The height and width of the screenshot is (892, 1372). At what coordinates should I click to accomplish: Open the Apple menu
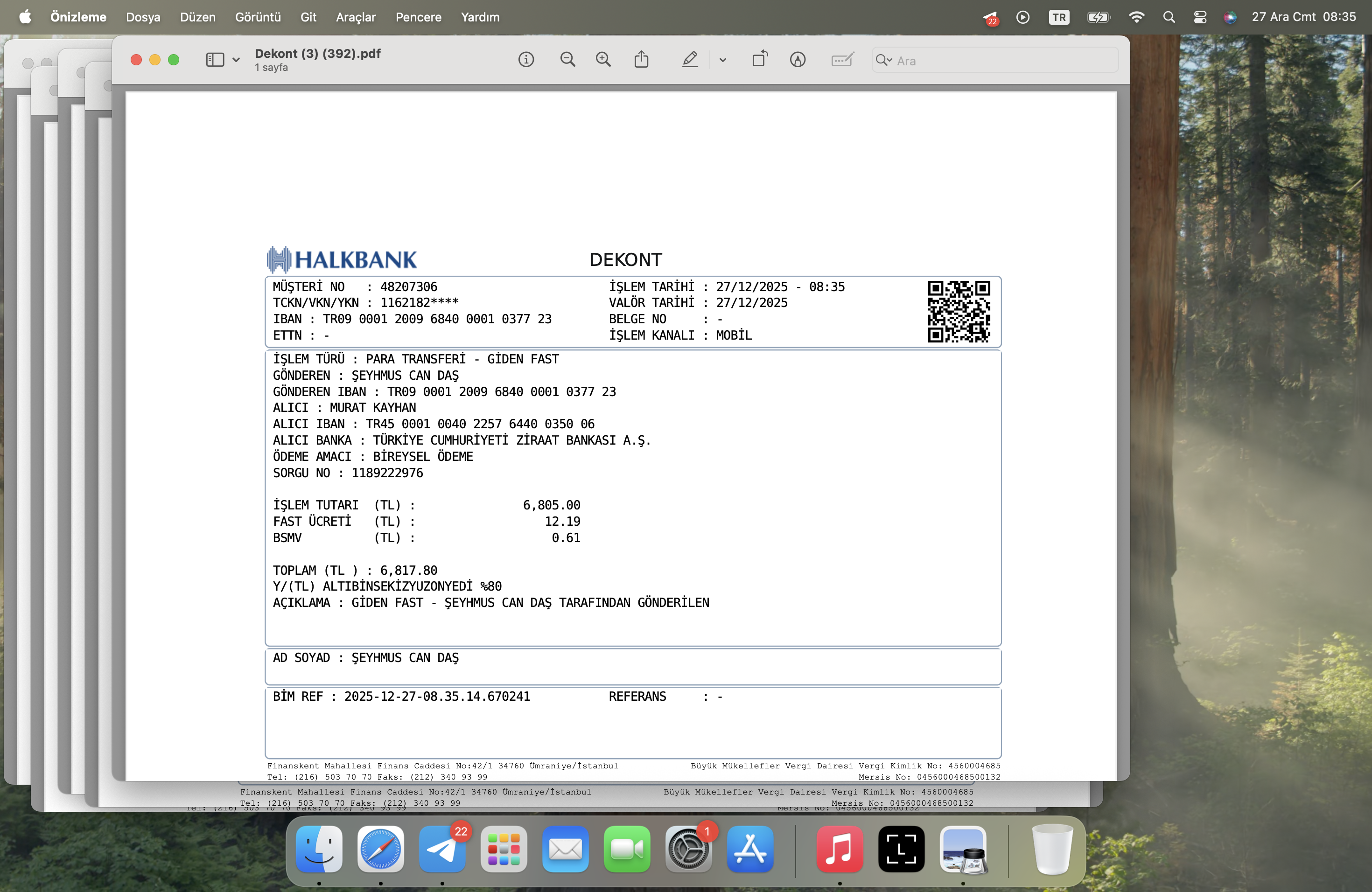pos(25,17)
